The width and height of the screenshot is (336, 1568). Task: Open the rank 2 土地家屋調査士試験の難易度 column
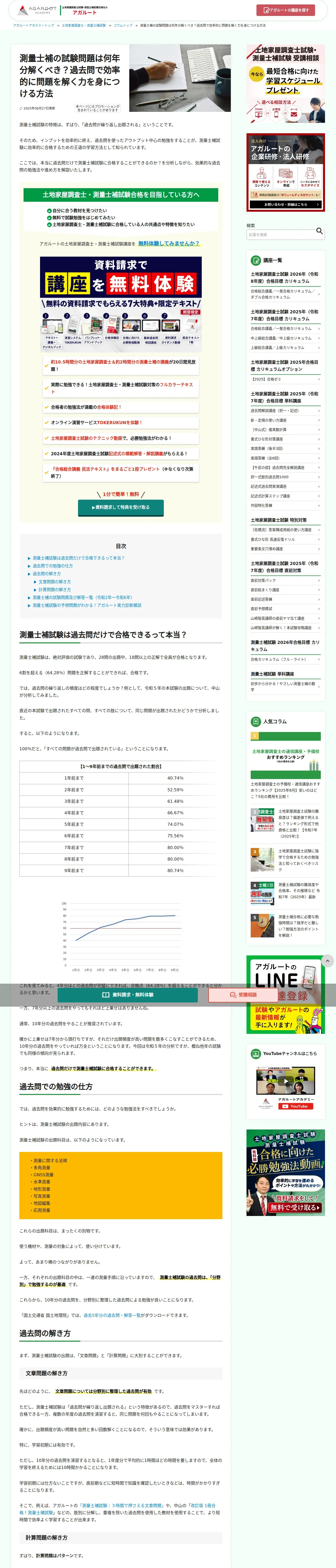[285, 823]
